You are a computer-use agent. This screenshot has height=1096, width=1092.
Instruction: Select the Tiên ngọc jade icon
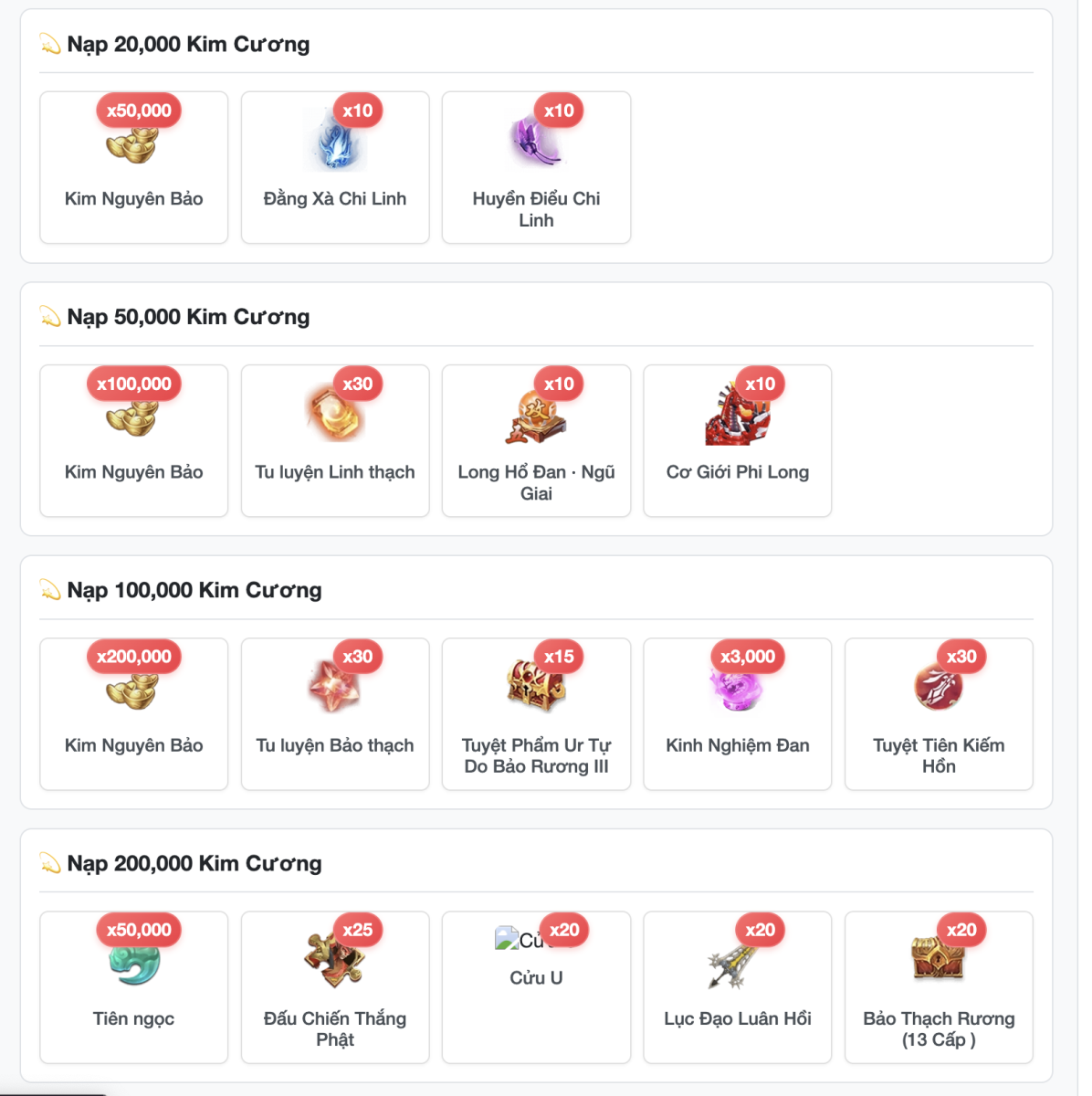pos(134,962)
